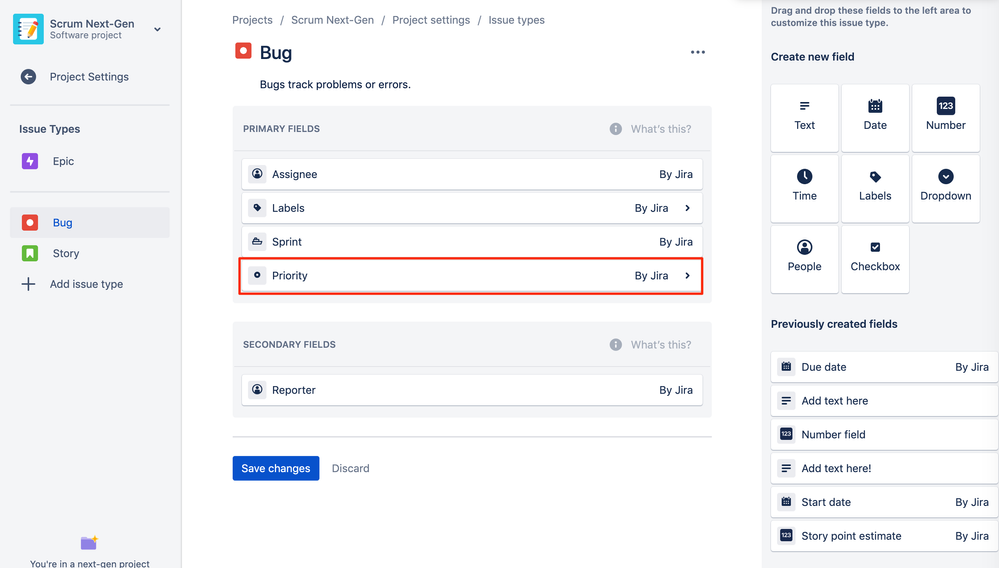The height and width of the screenshot is (568, 999).
Task: Open Project Settings link in sidebar
Action: 89,76
